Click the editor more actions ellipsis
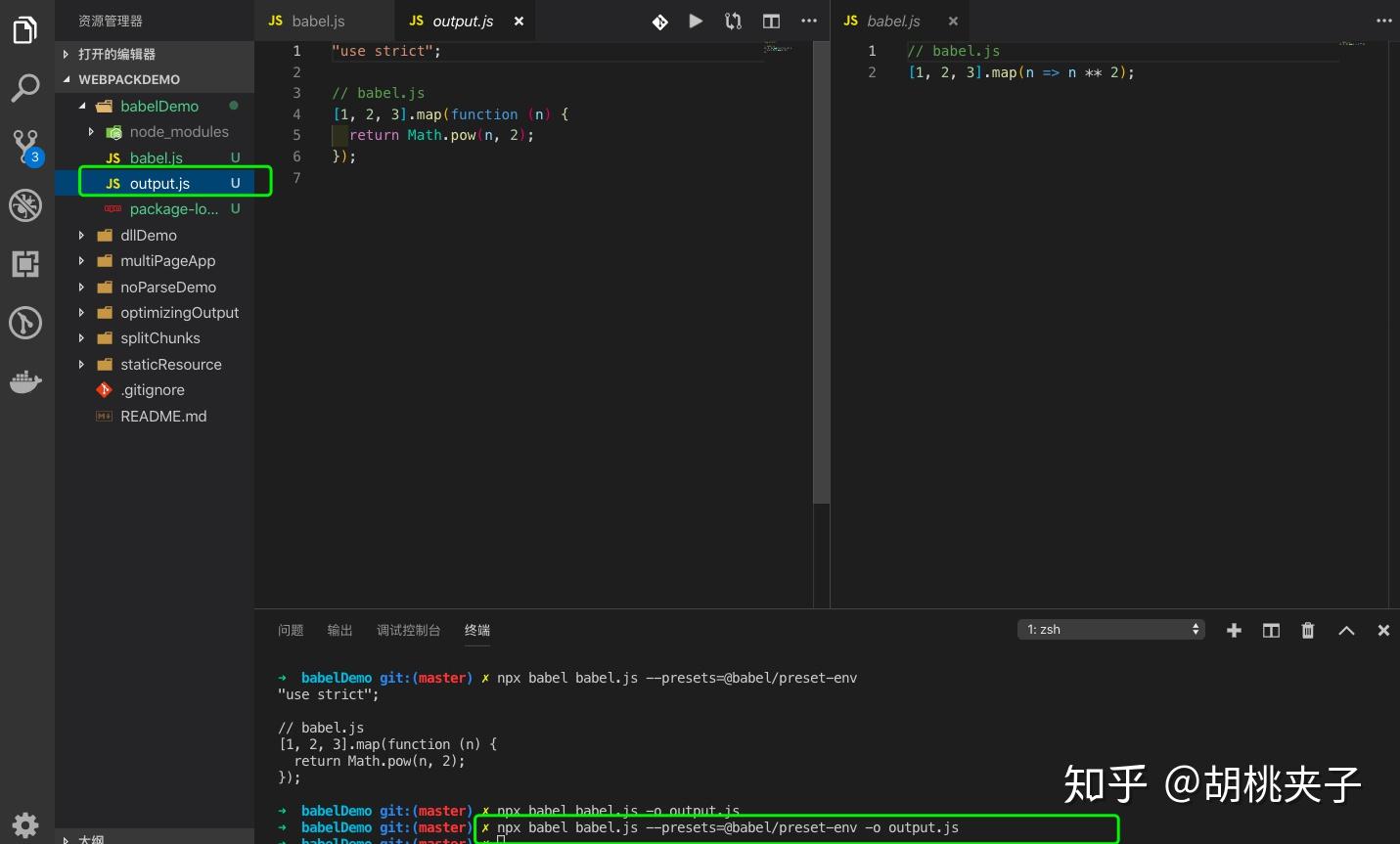Image resolution: width=1400 pixels, height=844 pixels. [809, 21]
